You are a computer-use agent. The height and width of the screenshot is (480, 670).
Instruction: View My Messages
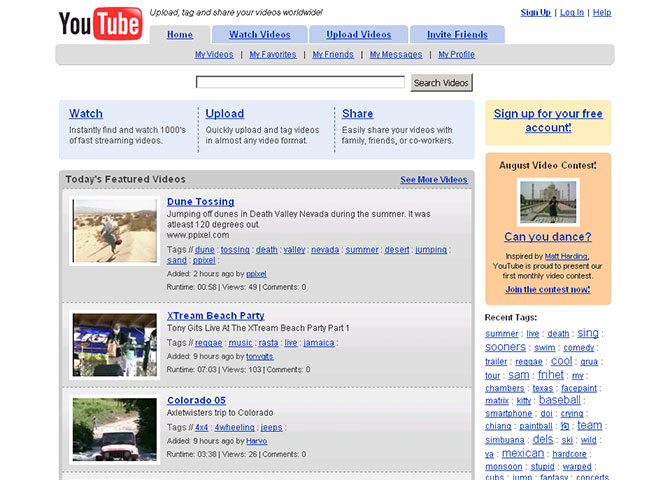coord(396,55)
